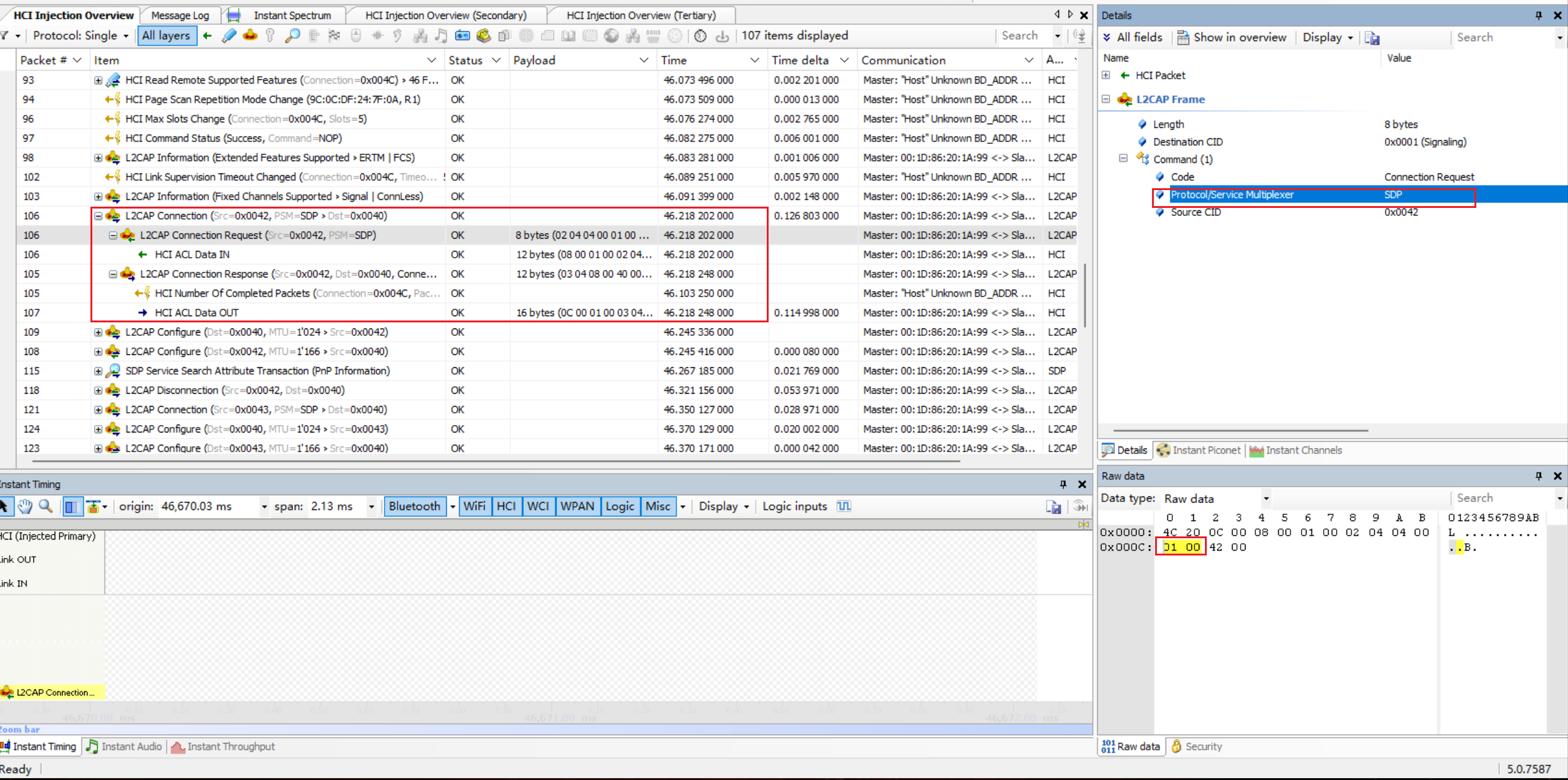
Task: Toggle the WiFi filter in Instant Timing
Action: pyautogui.click(x=474, y=506)
